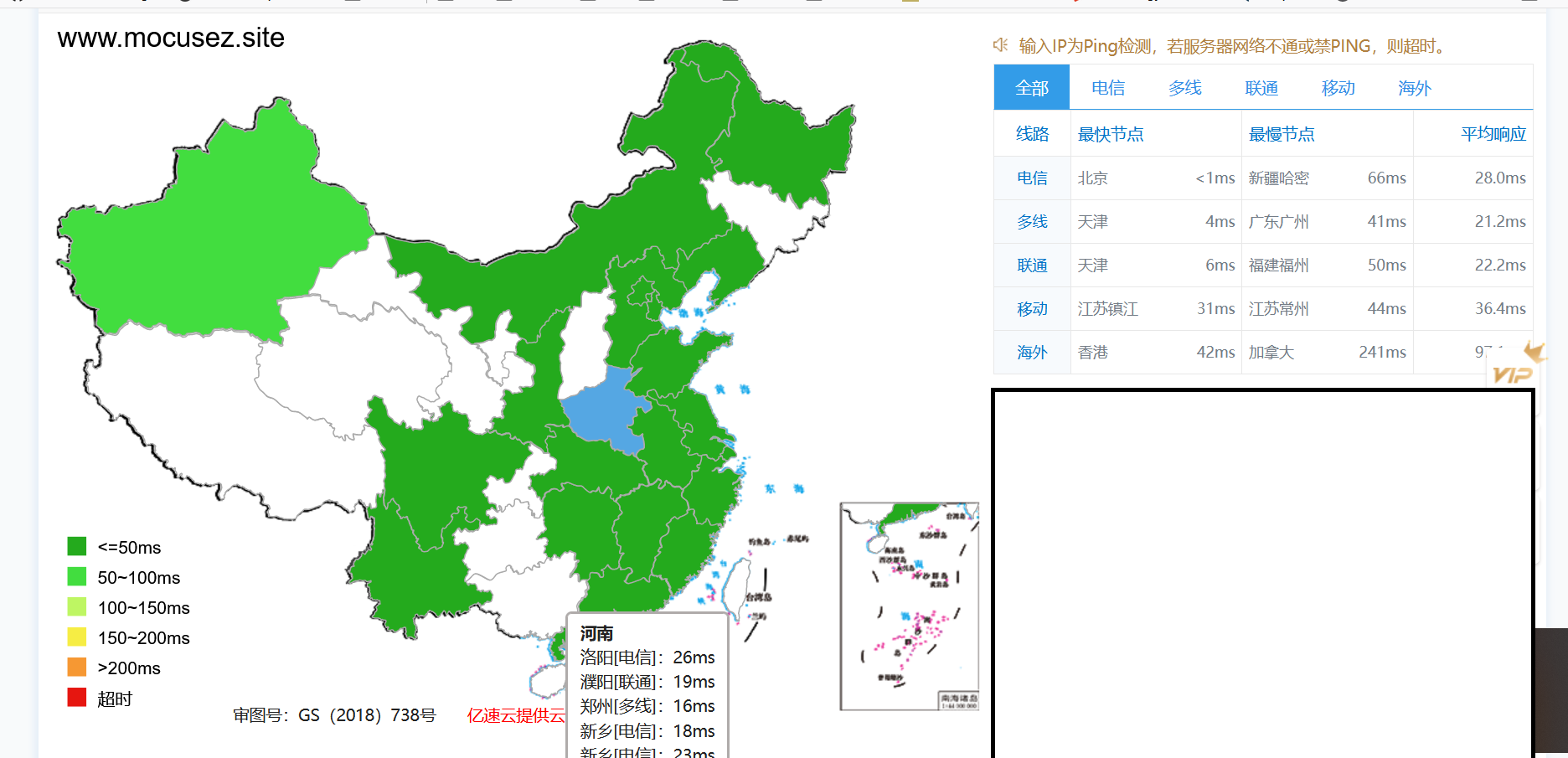
Task: Open the 联通 row link in table
Action: click(x=1032, y=265)
